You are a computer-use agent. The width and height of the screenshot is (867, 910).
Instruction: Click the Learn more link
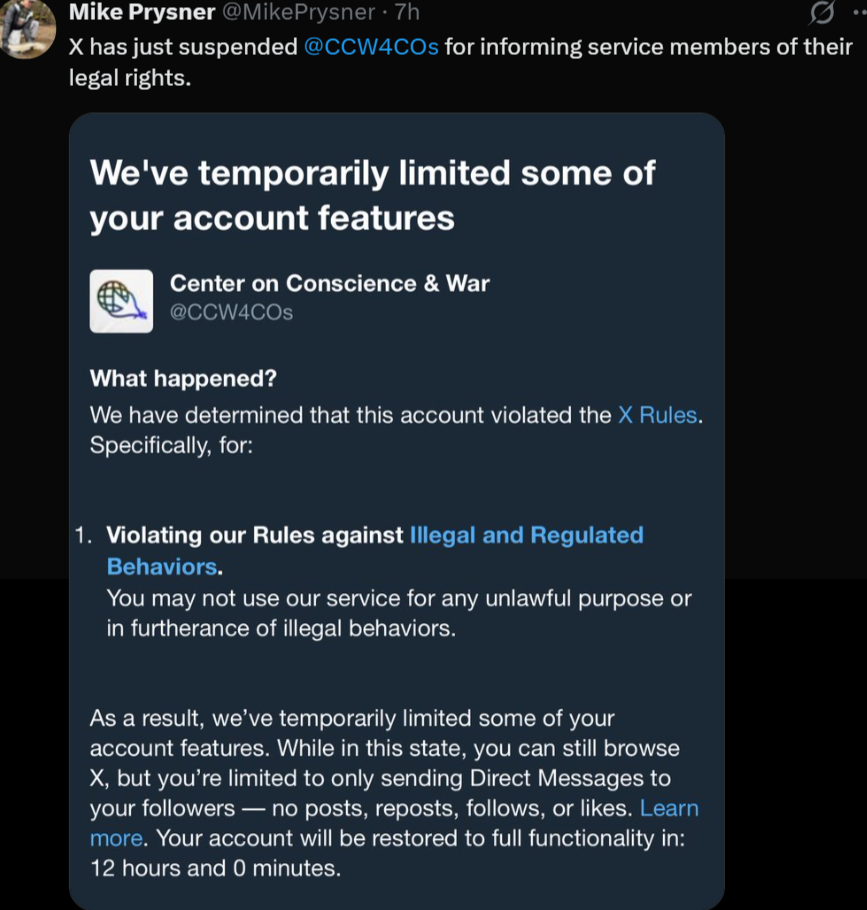tap(668, 808)
